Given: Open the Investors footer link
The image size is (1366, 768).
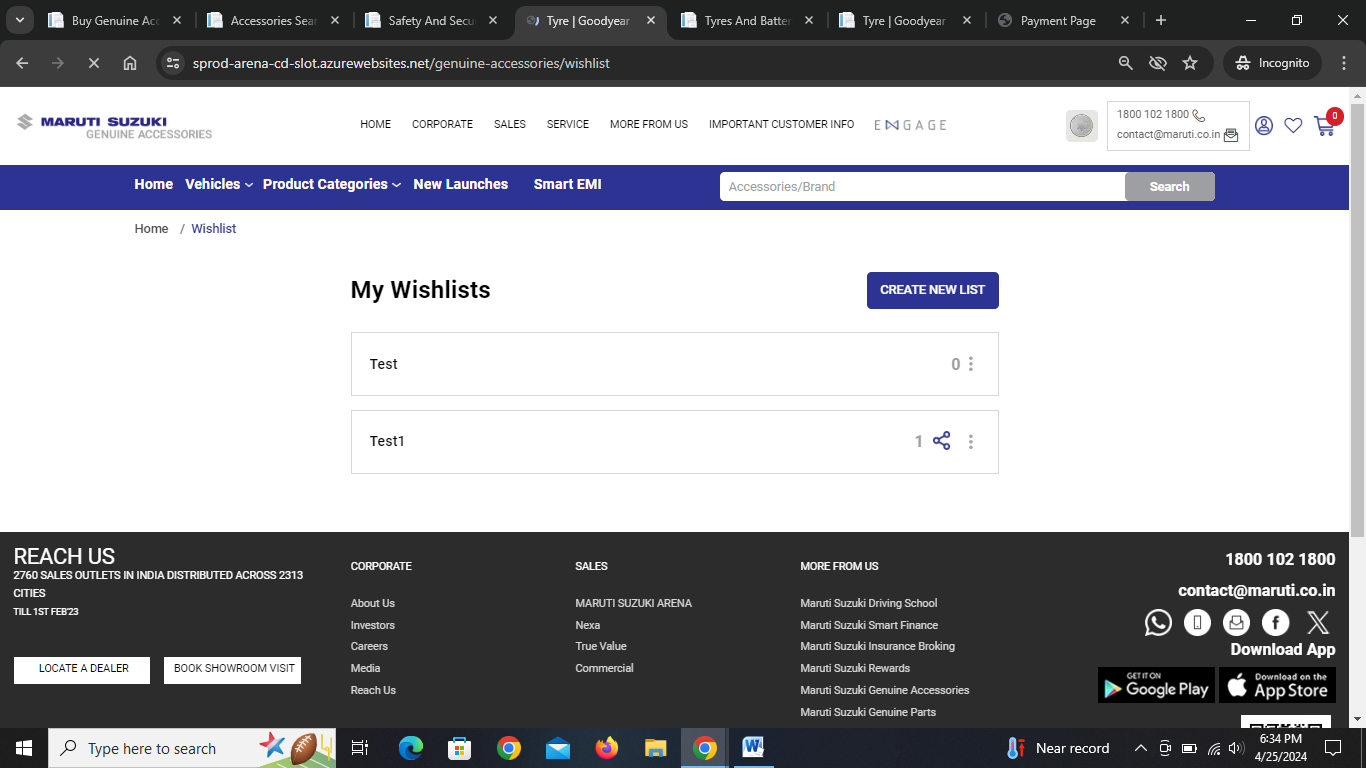Looking at the screenshot, I should pyautogui.click(x=373, y=625).
